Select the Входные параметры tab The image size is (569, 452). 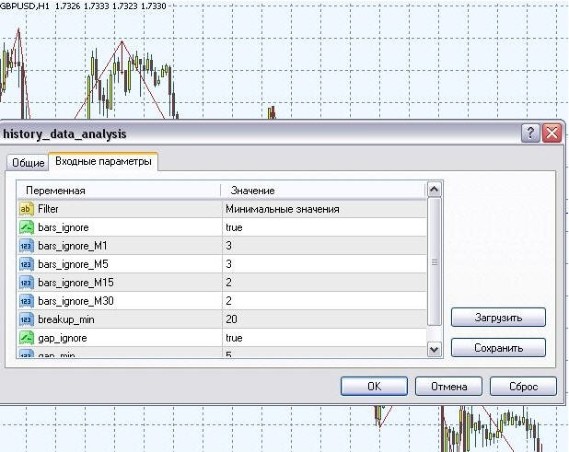pyautogui.click(x=103, y=161)
